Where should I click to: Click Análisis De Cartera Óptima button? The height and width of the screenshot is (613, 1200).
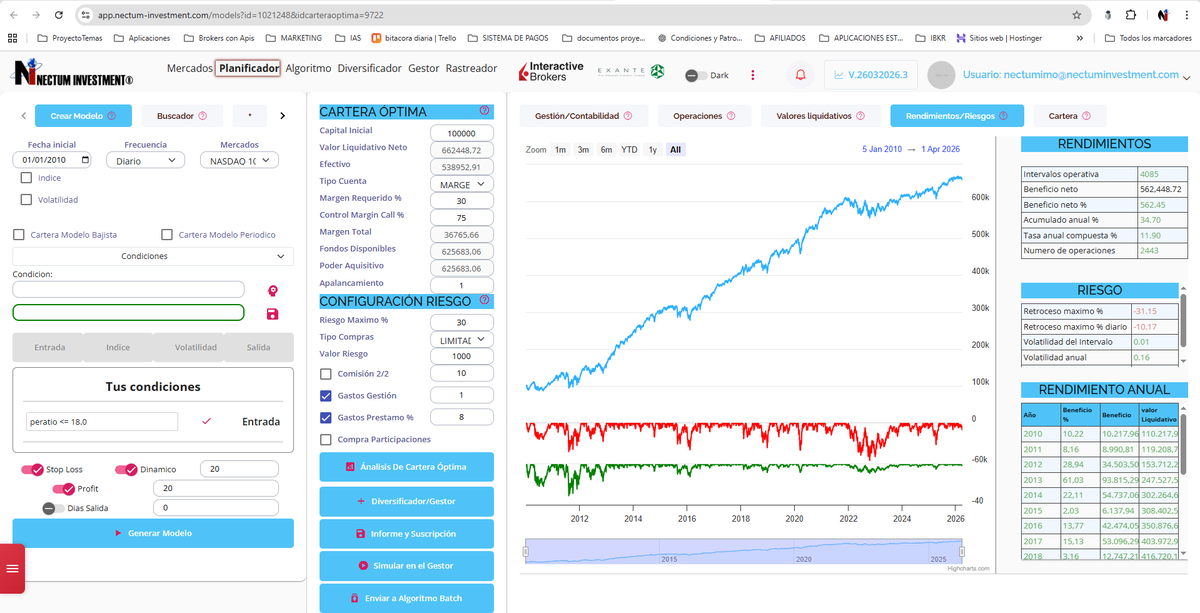pyautogui.click(x=406, y=467)
